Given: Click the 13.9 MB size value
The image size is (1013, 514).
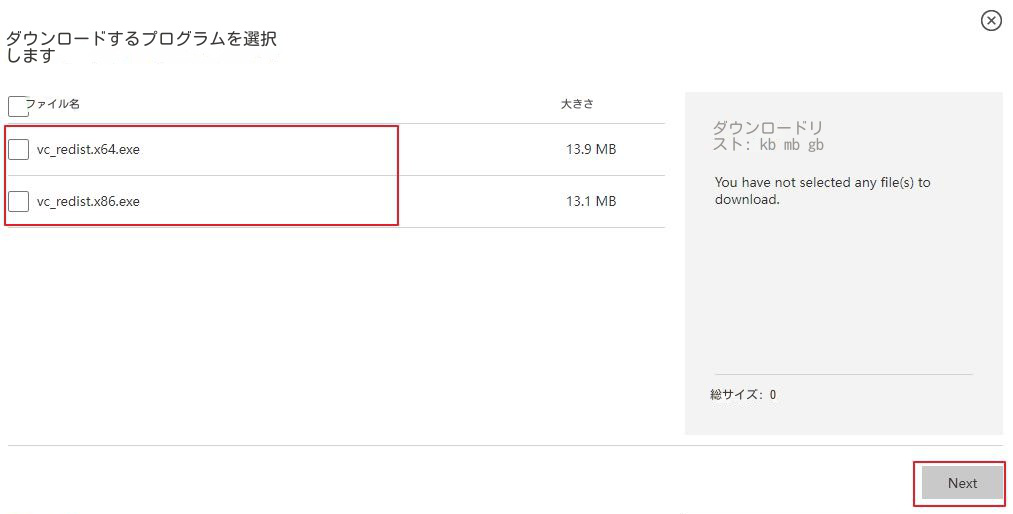Looking at the screenshot, I should point(591,149).
